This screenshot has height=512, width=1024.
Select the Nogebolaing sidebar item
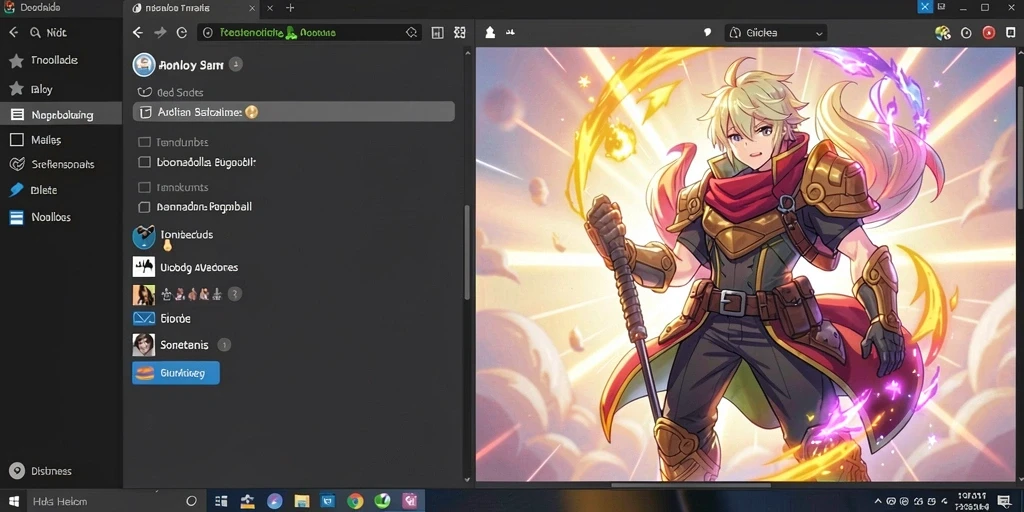[61, 115]
